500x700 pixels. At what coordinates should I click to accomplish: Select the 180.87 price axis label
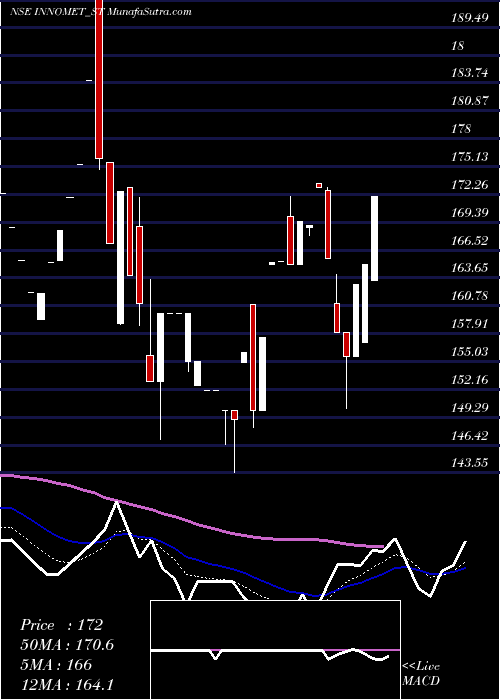coord(470,101)
